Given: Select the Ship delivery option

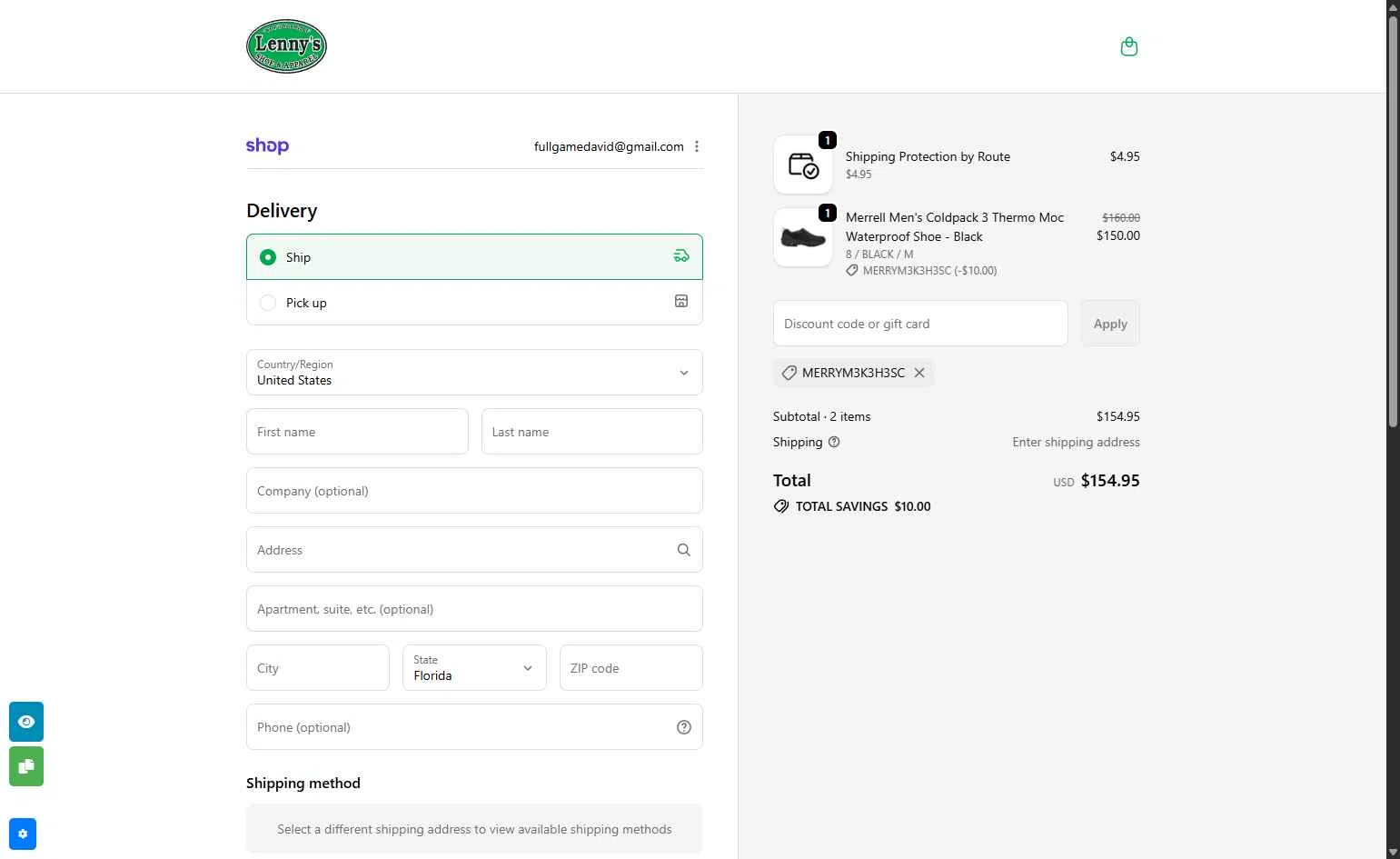Looking at the screenshot, I should [474, 257].
